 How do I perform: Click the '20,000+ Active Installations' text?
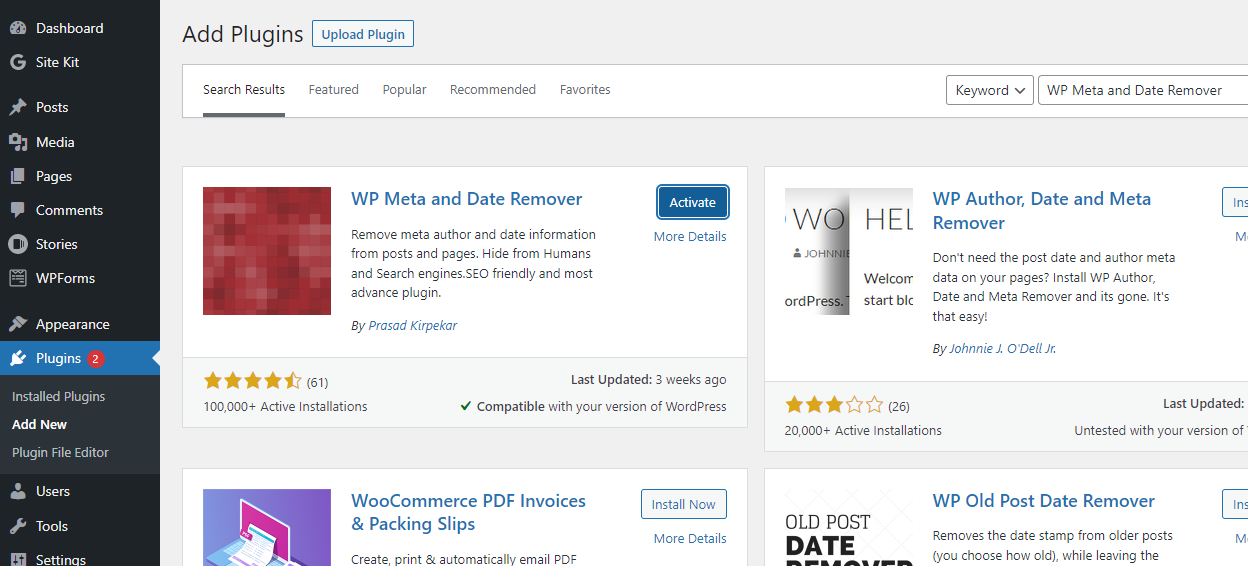[x=864, y=431]
